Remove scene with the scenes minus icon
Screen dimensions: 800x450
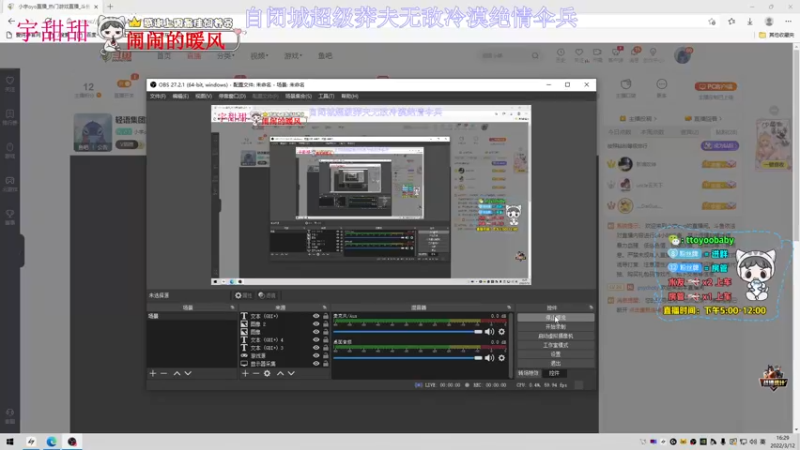pyautogui.click(x=164, y=373)
